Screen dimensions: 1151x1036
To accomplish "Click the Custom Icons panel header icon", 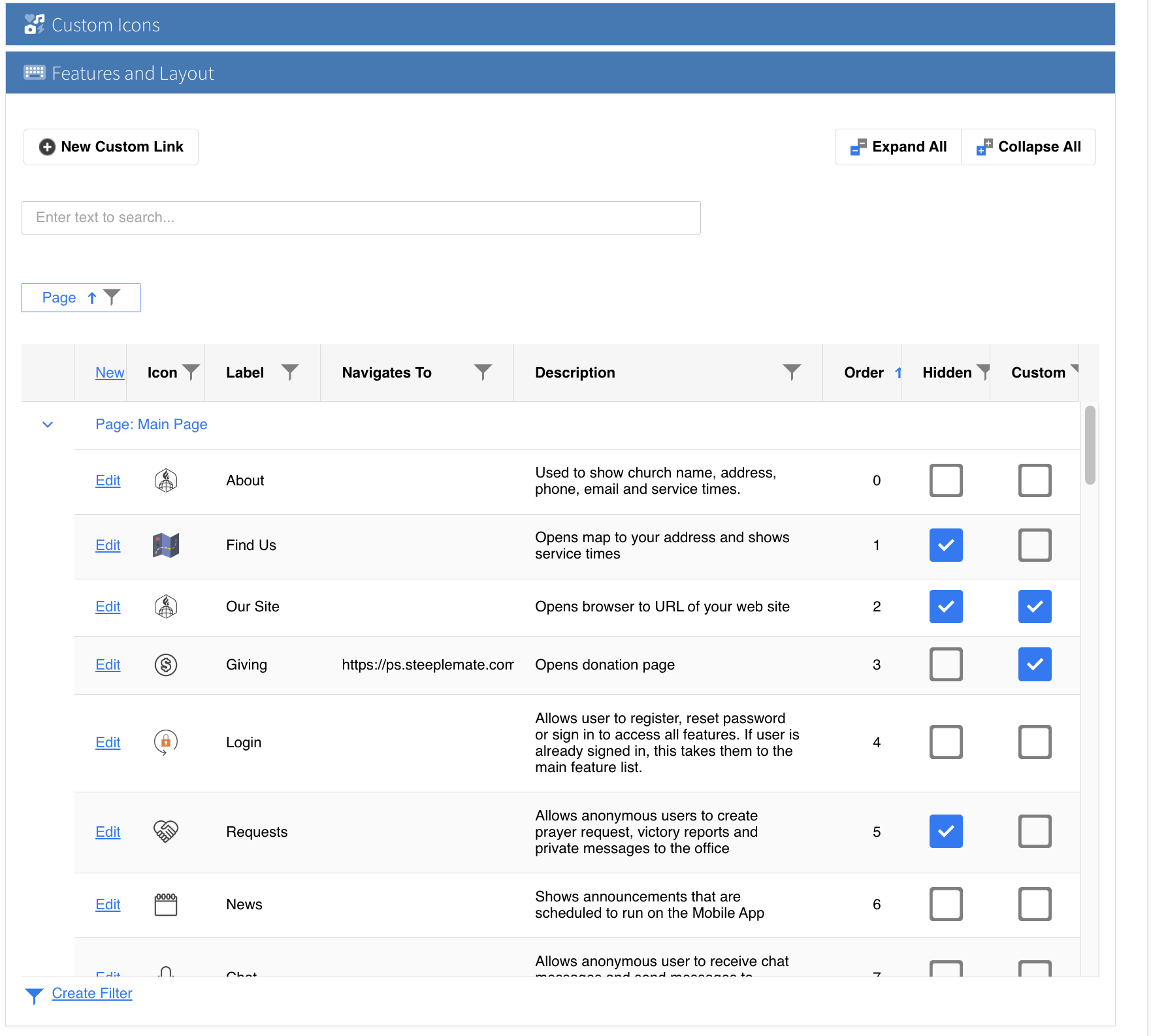I will [x=34, y=24].
